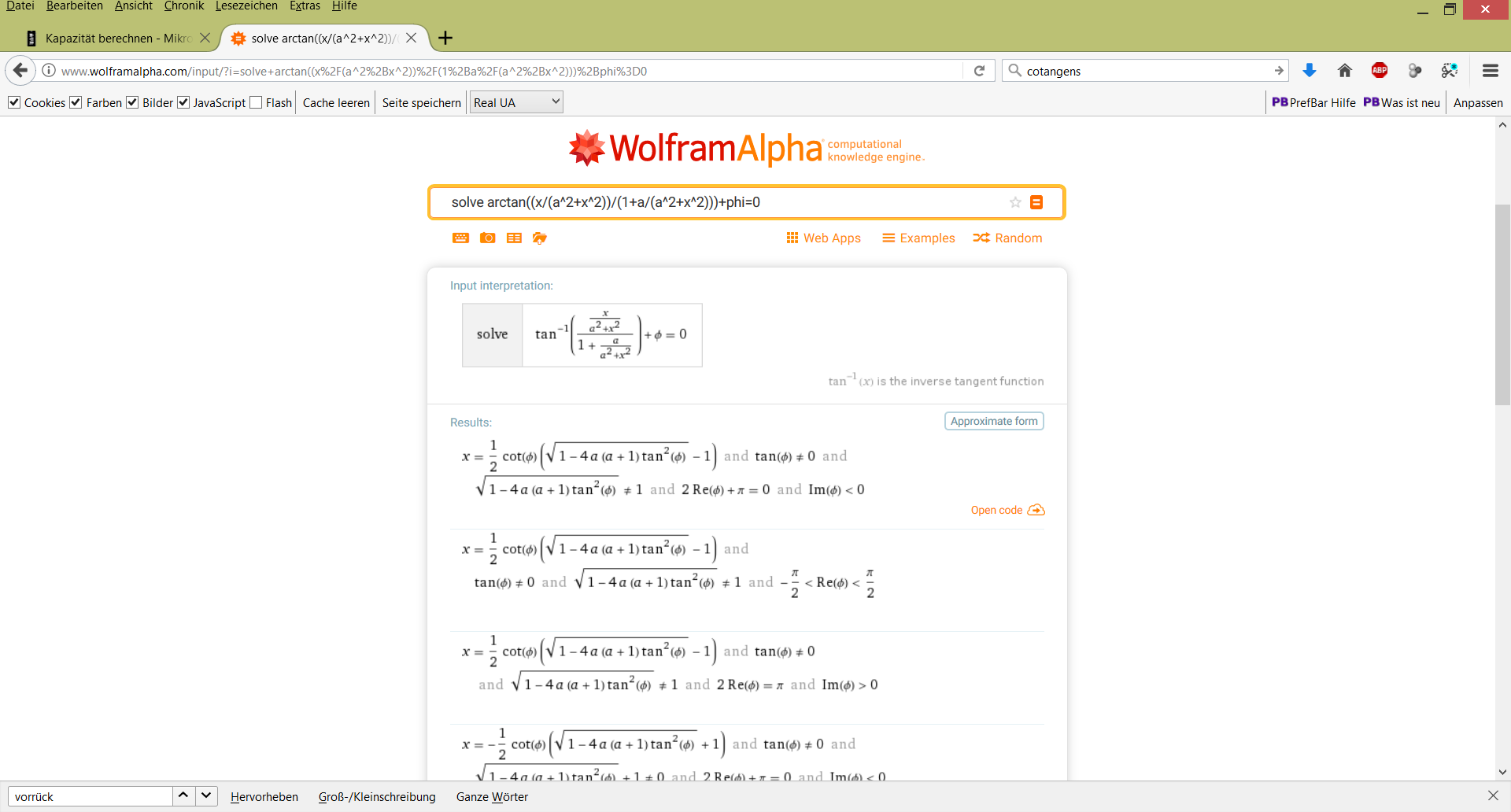This screenshot has height=812, width=1511.
Task: Click the browser back arrow button
Action: point(20,71)
